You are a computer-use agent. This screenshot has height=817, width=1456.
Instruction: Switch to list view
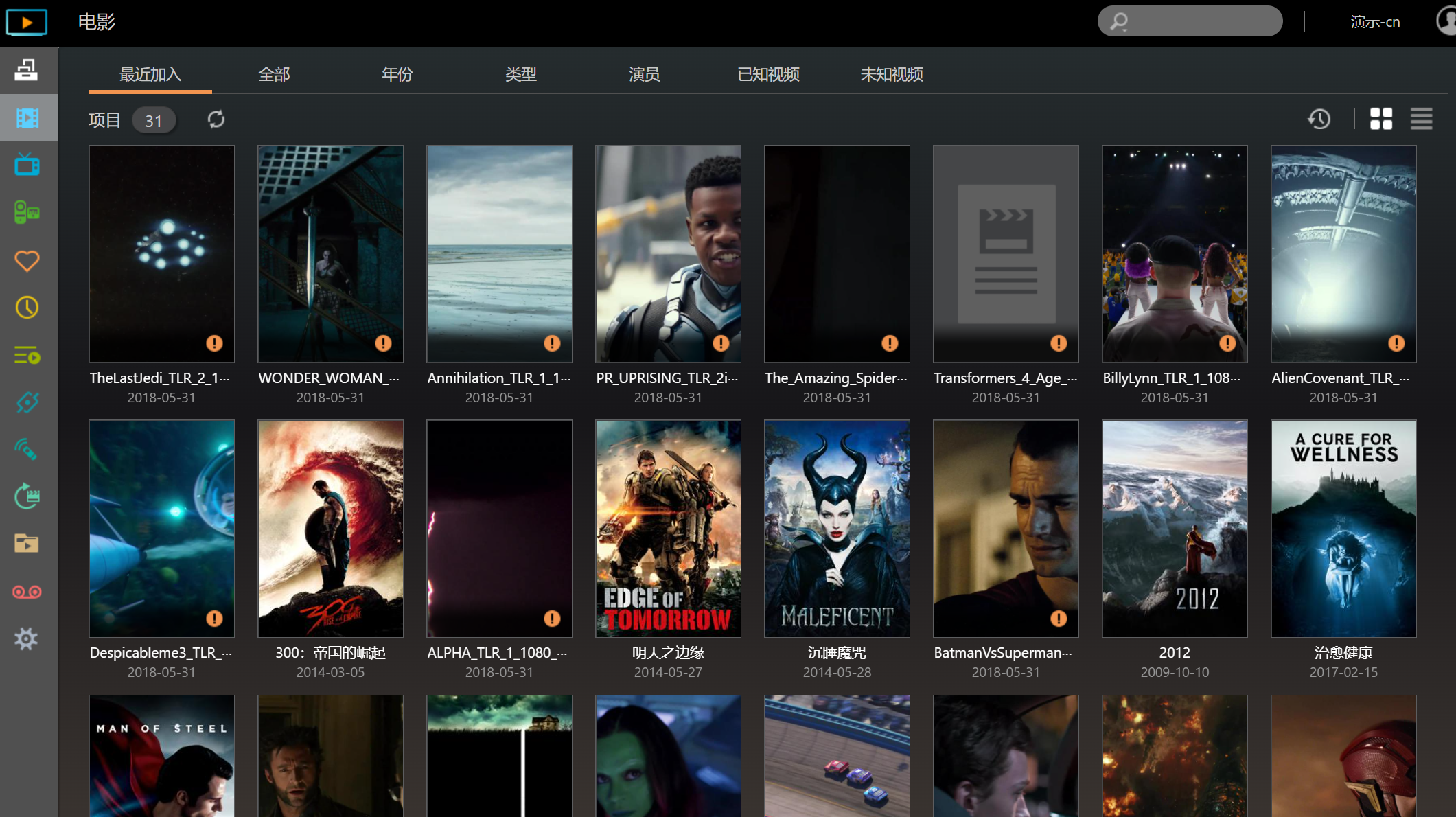point(1422,119)
